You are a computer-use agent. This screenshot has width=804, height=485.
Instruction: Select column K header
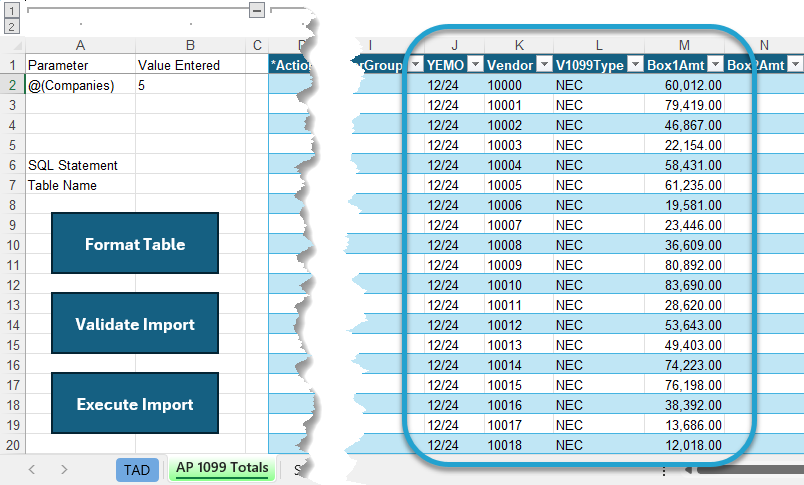click(519, 45)
